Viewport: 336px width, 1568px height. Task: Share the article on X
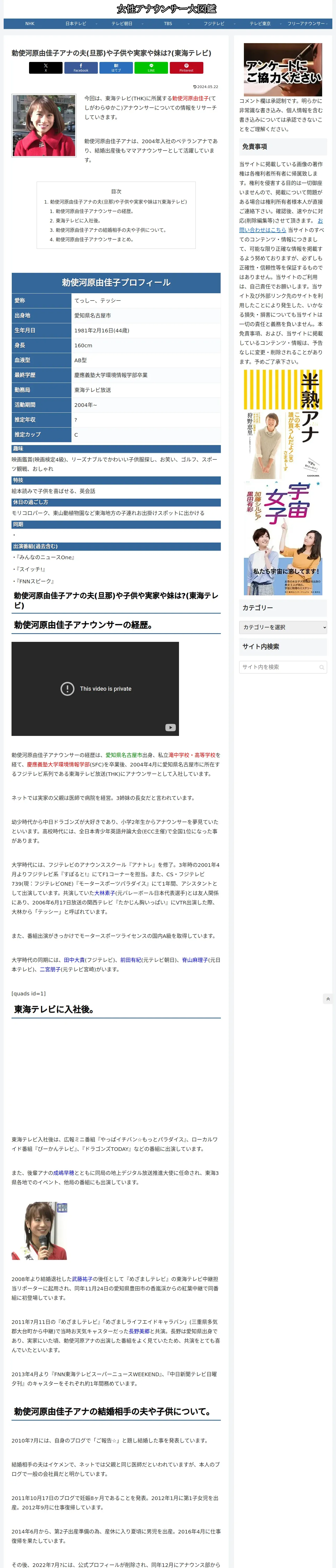click(x=46, y=68)
